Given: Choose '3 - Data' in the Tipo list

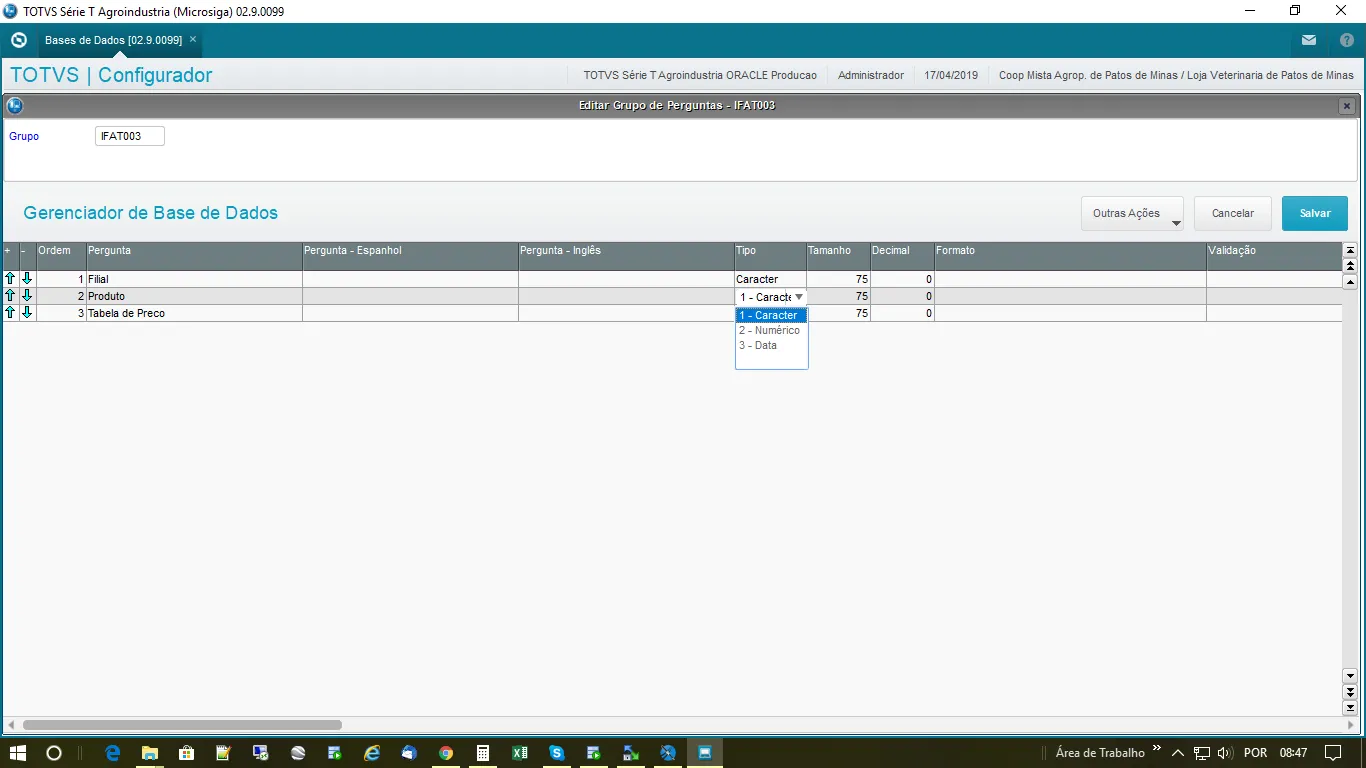Looking at the screenshot, I should tap(771, 345).
